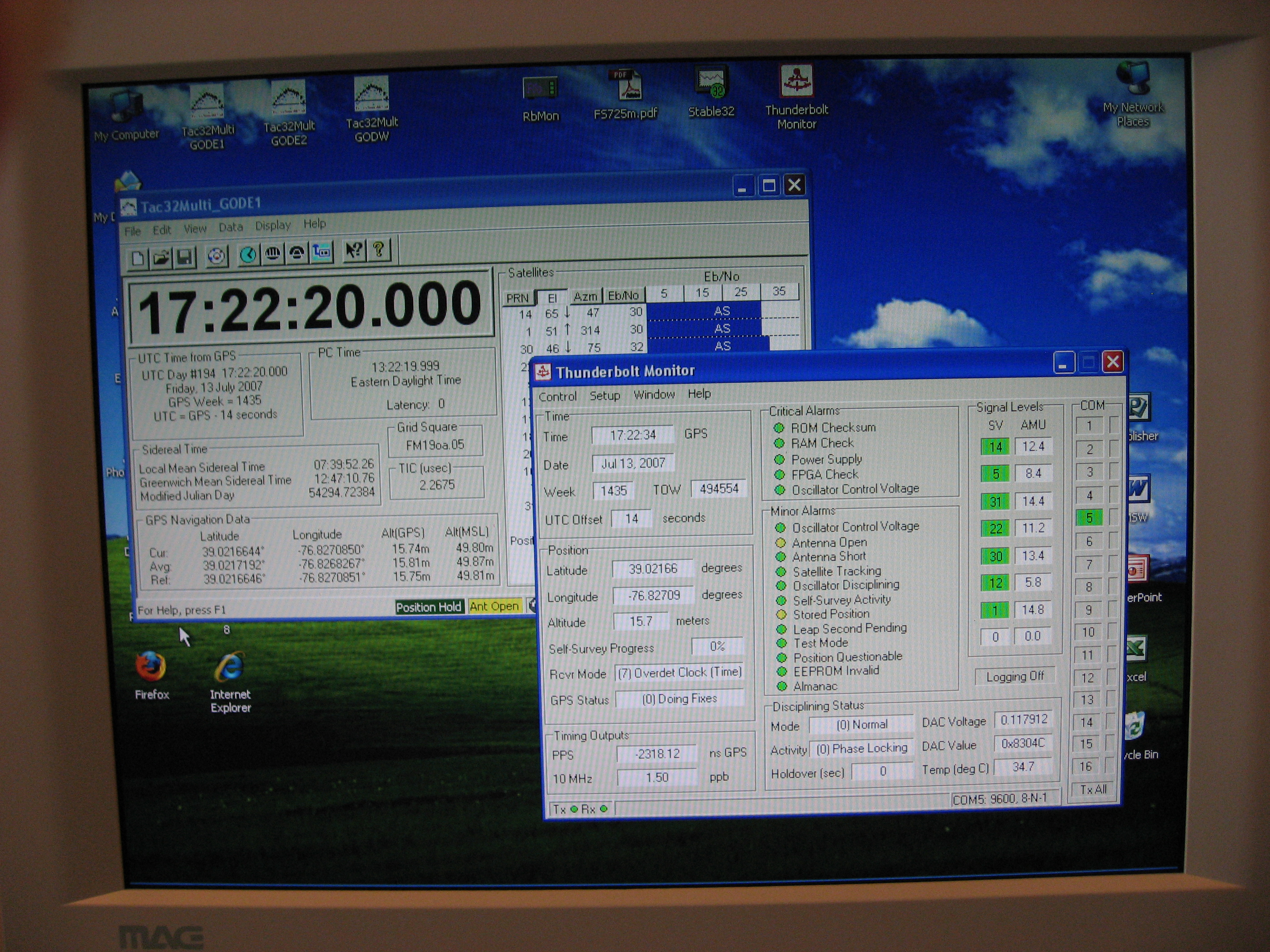Viewport: 1270px width, 952px height.
Task: Click the Rcvr Mode field Overdet Clock
Action: [x=679, y=672]
